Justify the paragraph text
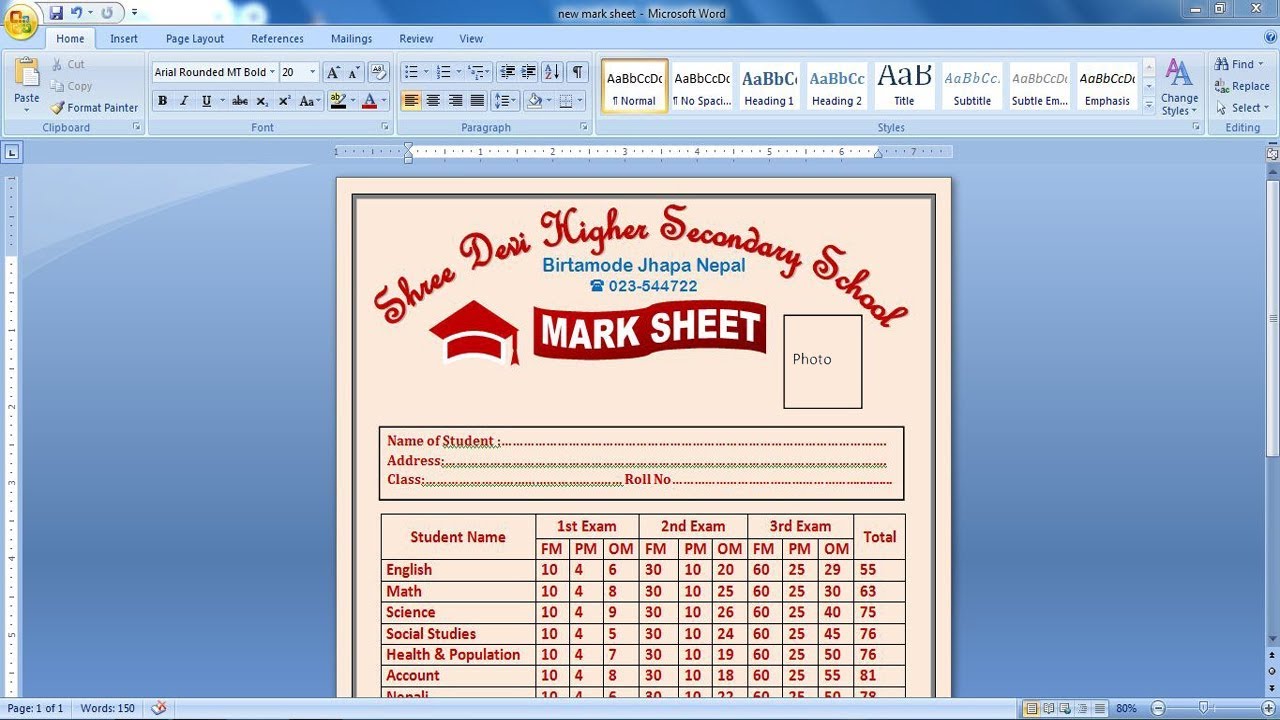This screenshot has width=1280, height=720. click(477, 101)
